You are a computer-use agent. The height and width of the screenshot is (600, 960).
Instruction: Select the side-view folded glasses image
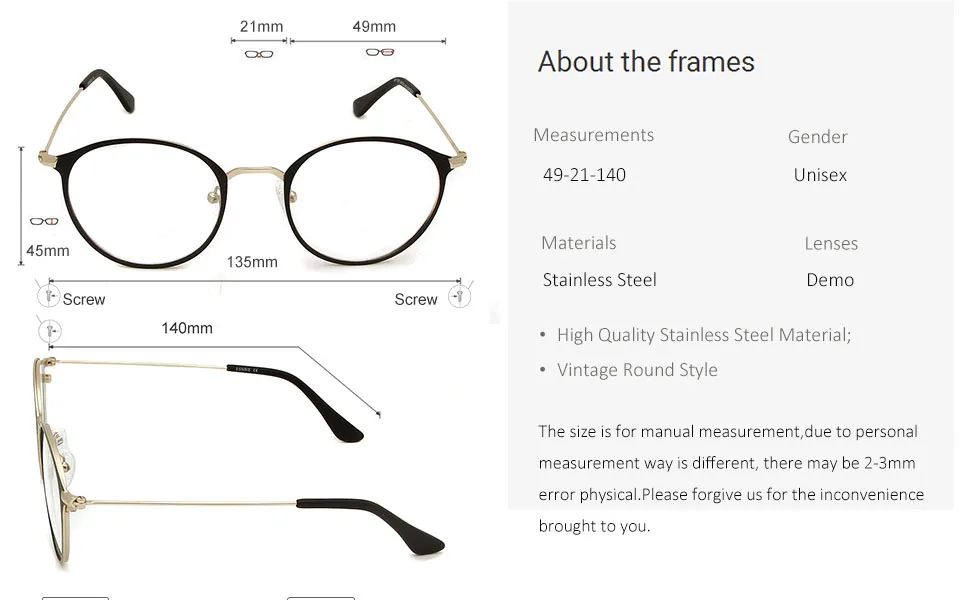pyautogui.click(x=239, y=460)
